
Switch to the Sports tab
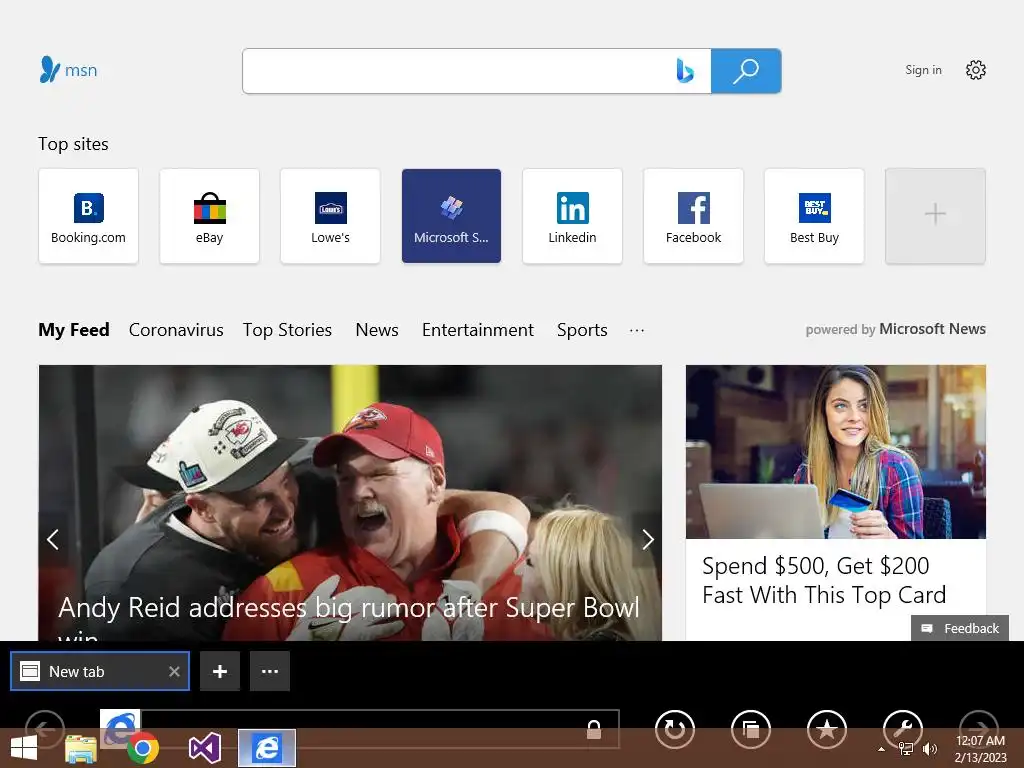pyautogui.click(x=582, y=330)
